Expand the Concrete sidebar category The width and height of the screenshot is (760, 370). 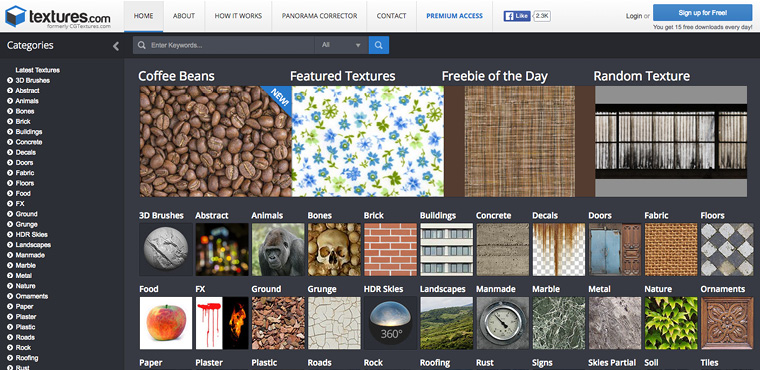[10, 142]
